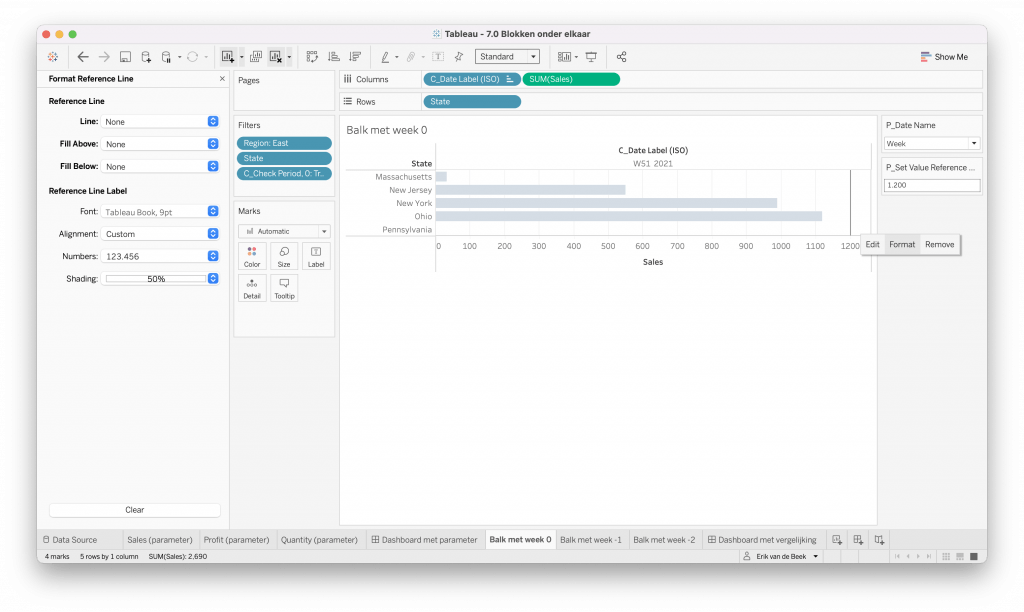Viewport: 1024px width, 612px height.
Task: Open Presentation mode from the toolbar
Action: pyautogui.click(x=591, y=57)
